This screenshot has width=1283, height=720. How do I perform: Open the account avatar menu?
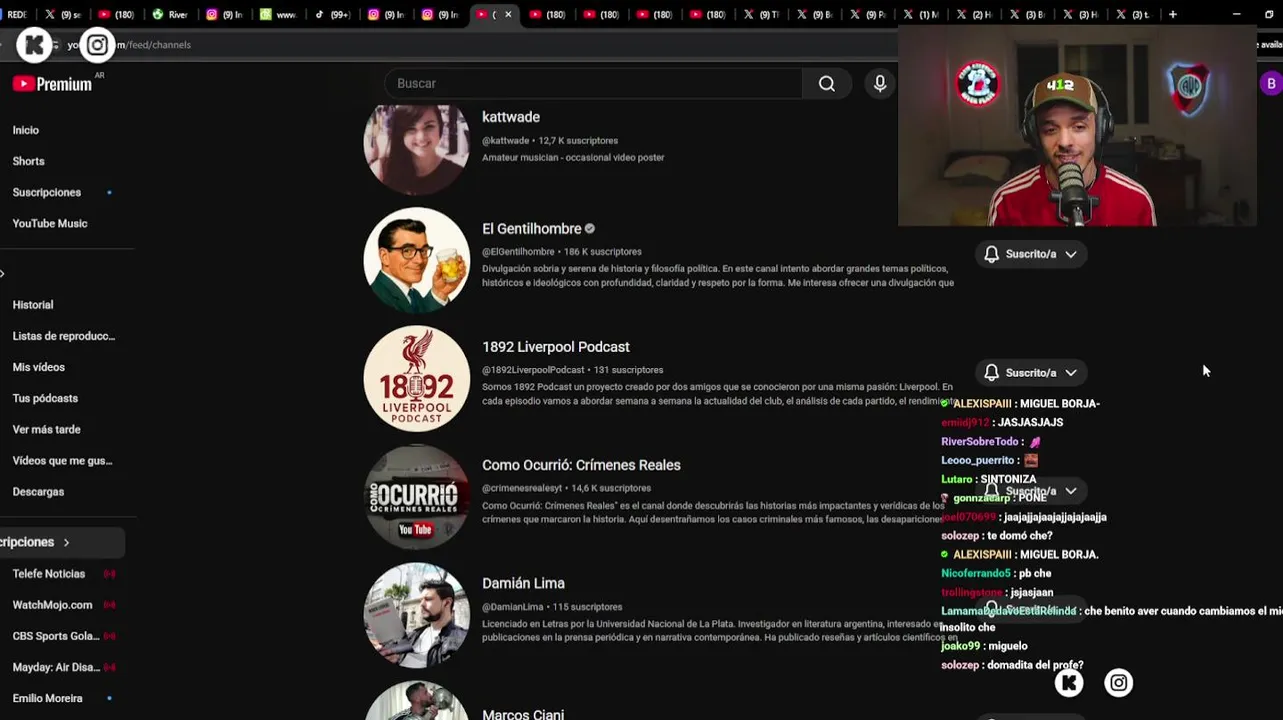tap(1271, 84)
